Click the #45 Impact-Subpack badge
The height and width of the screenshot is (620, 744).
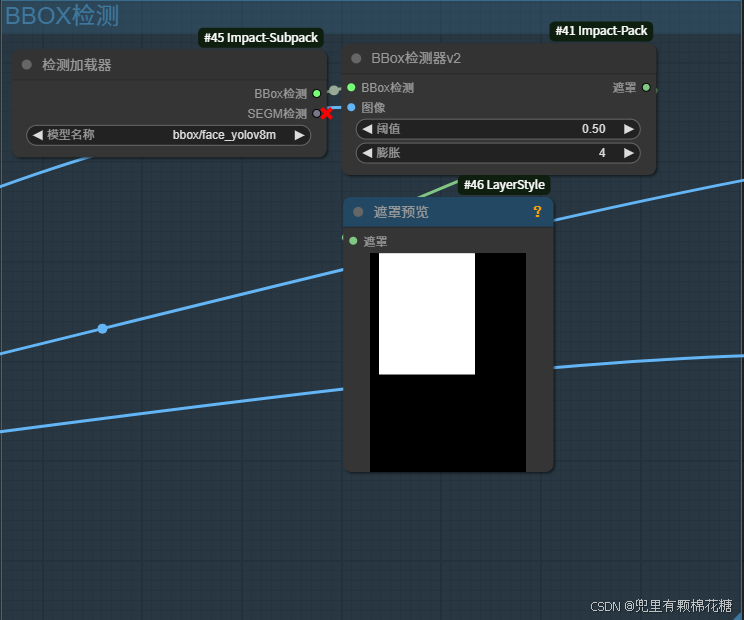pos(261,38)
